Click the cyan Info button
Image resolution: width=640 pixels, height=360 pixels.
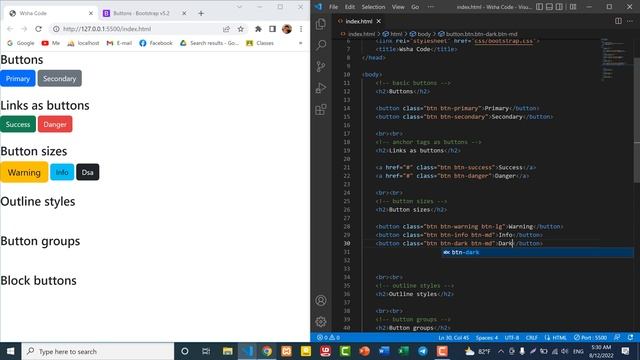[x=62, y=172]
